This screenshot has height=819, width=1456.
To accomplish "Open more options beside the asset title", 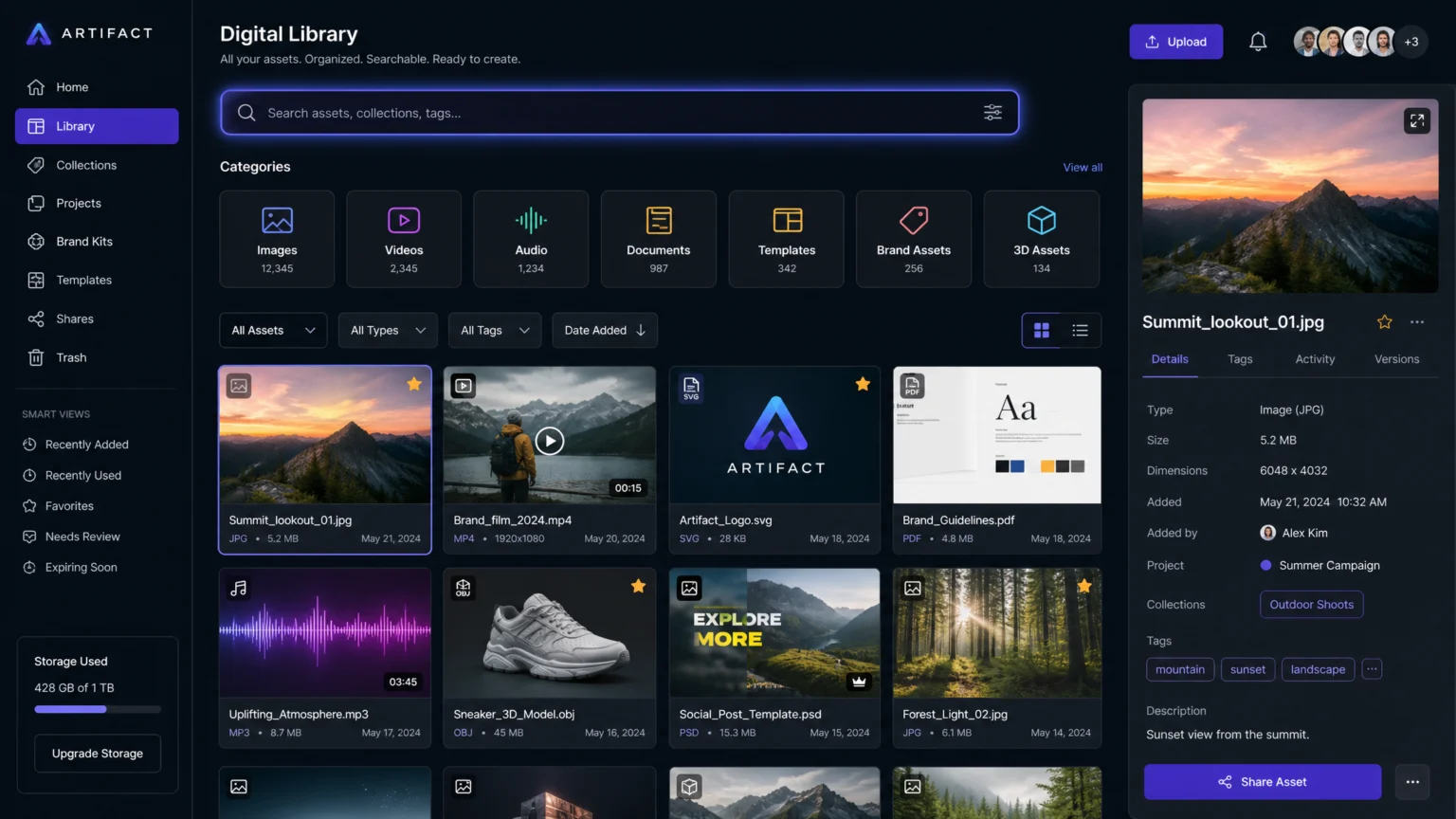I will (1416, 322).
